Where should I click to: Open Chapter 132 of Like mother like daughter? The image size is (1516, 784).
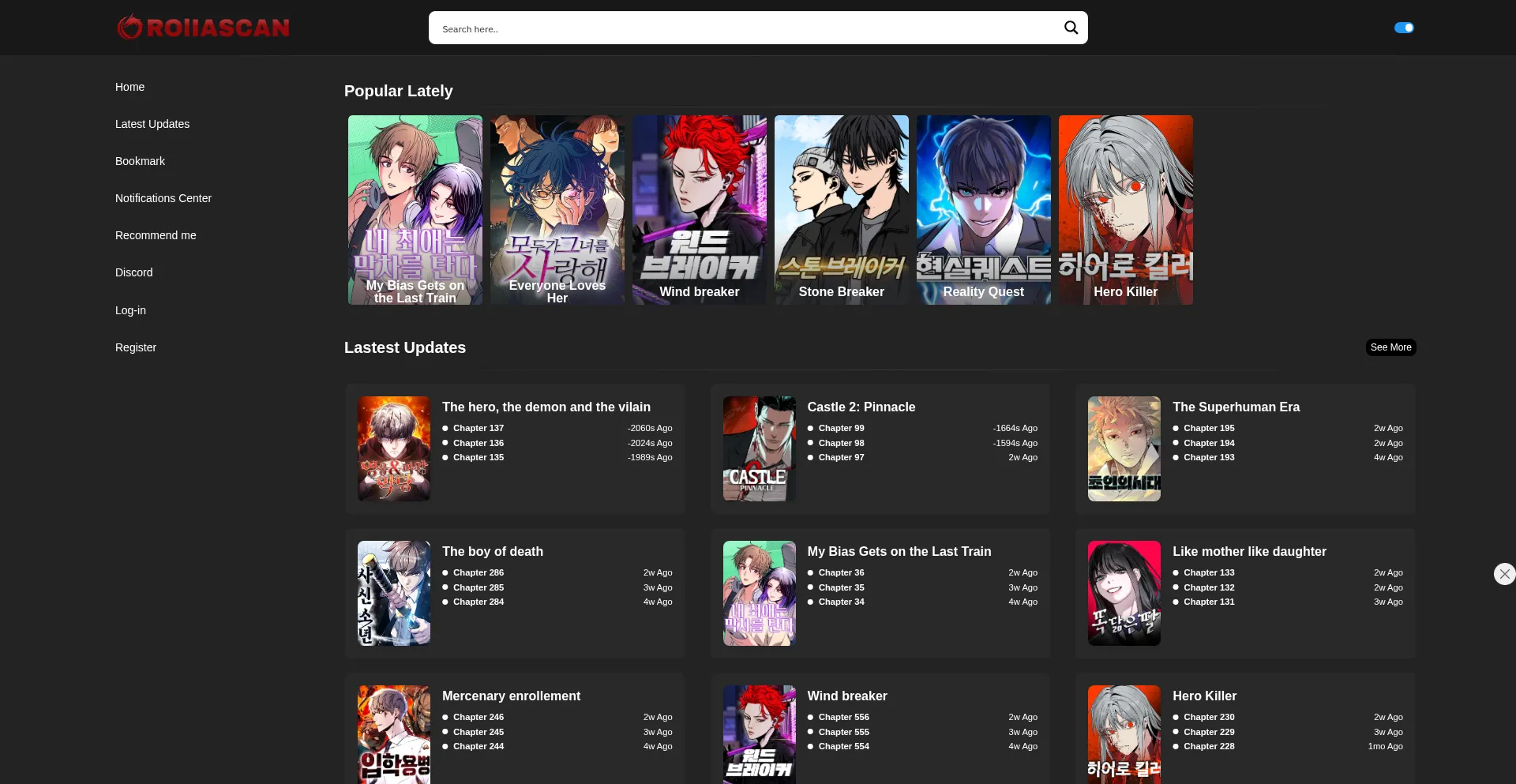pos(1209,587)
